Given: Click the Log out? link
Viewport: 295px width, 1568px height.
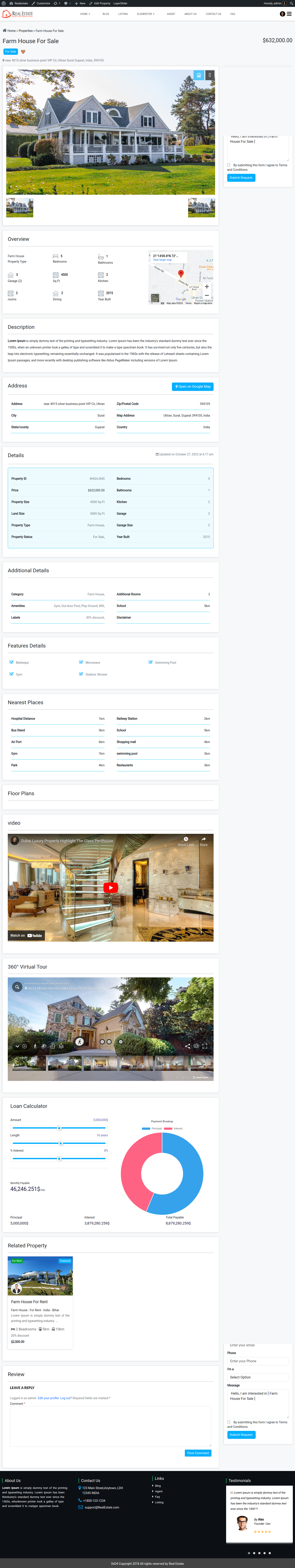Looking at the screenshot, I should [66, 1398].
